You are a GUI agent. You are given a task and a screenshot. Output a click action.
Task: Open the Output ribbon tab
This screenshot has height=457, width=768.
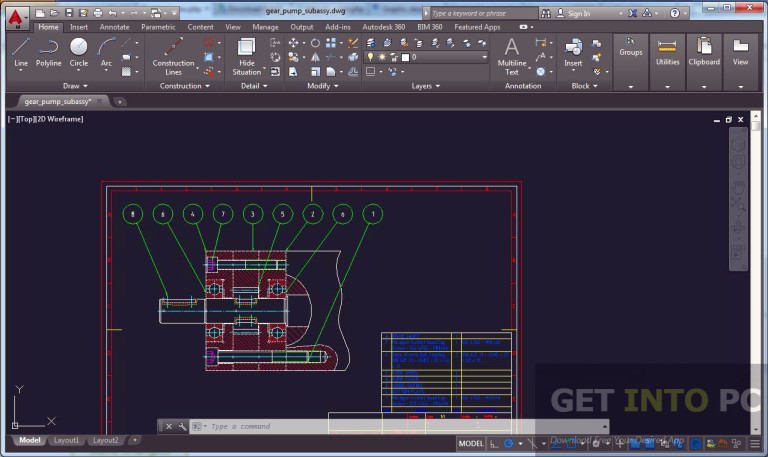point(302,27)
